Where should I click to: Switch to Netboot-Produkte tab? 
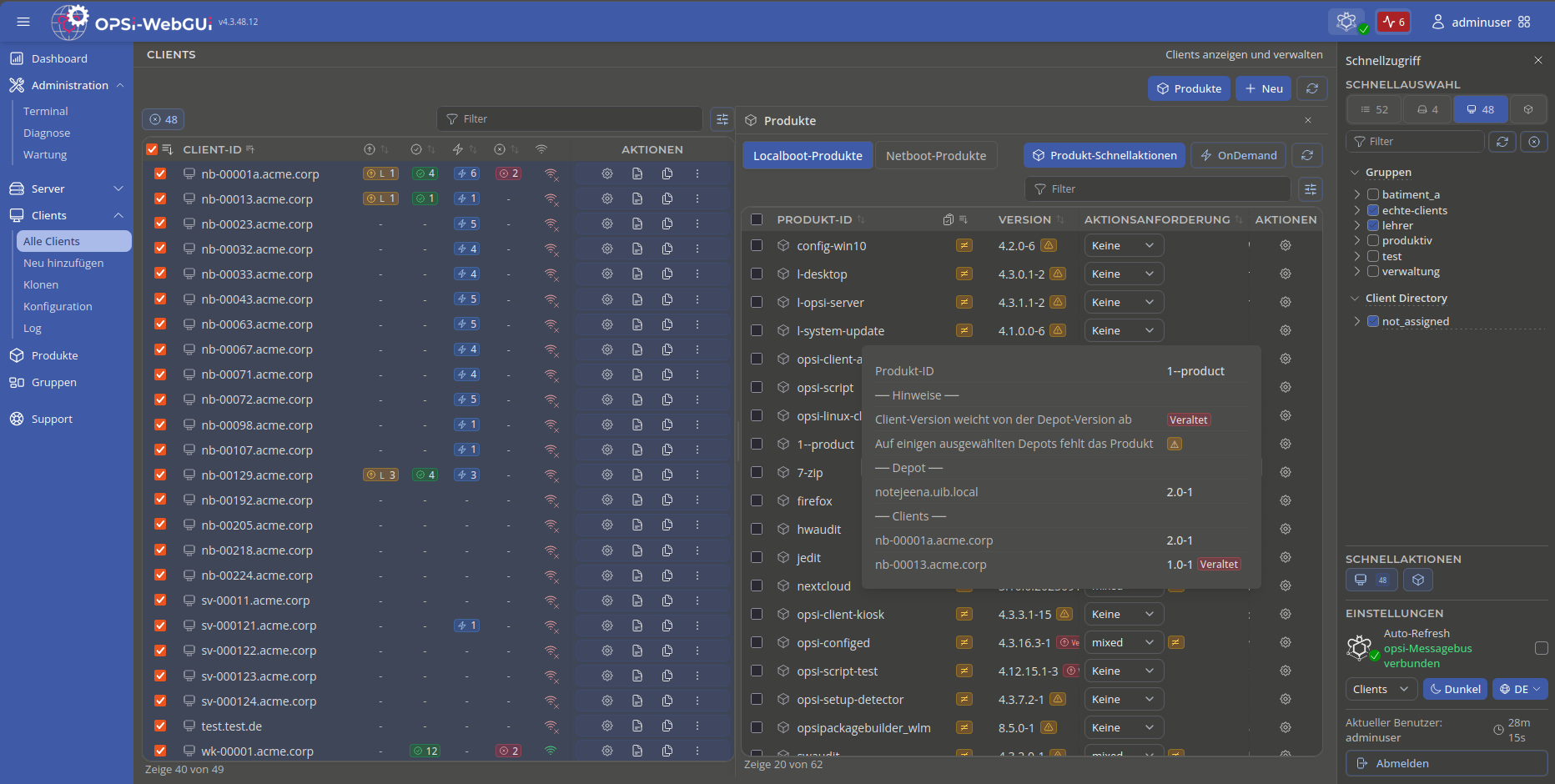point(936,156)
